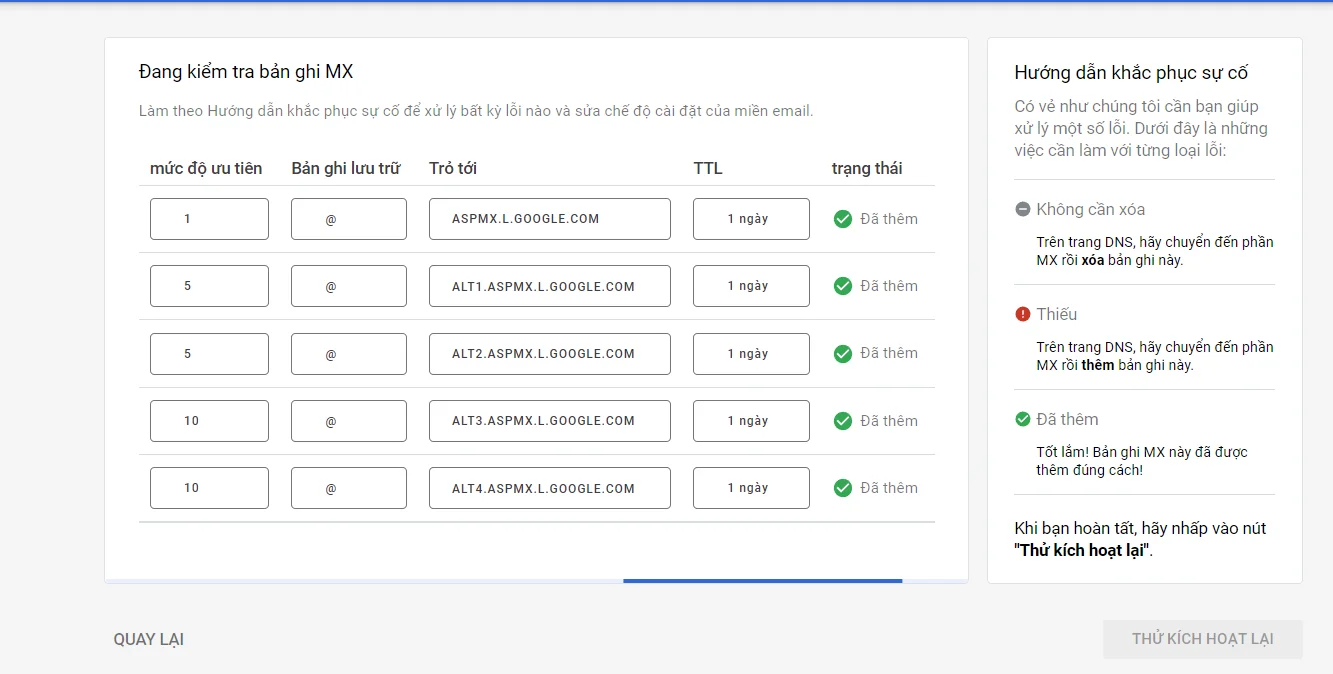Click the bold "Thử kích hoạt lại" text in guide
Image resolution: width=1333 pixels, height=674 pixels.
point(1083,551)
